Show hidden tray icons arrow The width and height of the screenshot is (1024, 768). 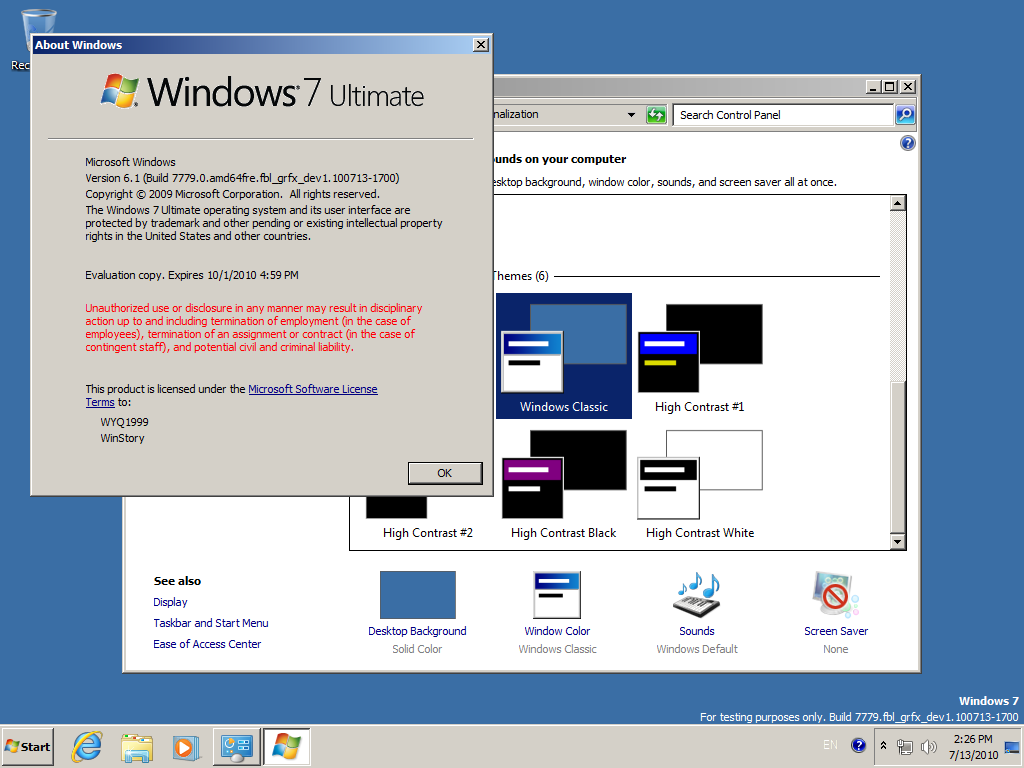tap(884, 745)
